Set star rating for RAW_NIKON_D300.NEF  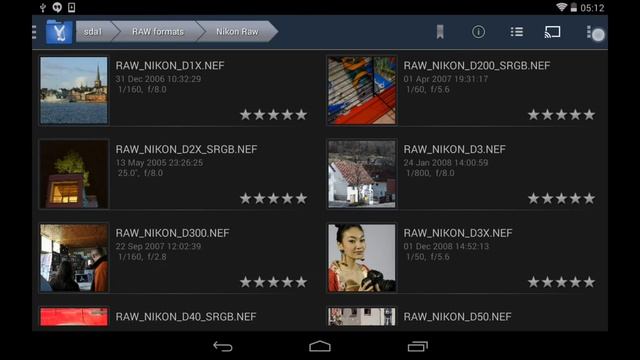(x=273, y=282)
